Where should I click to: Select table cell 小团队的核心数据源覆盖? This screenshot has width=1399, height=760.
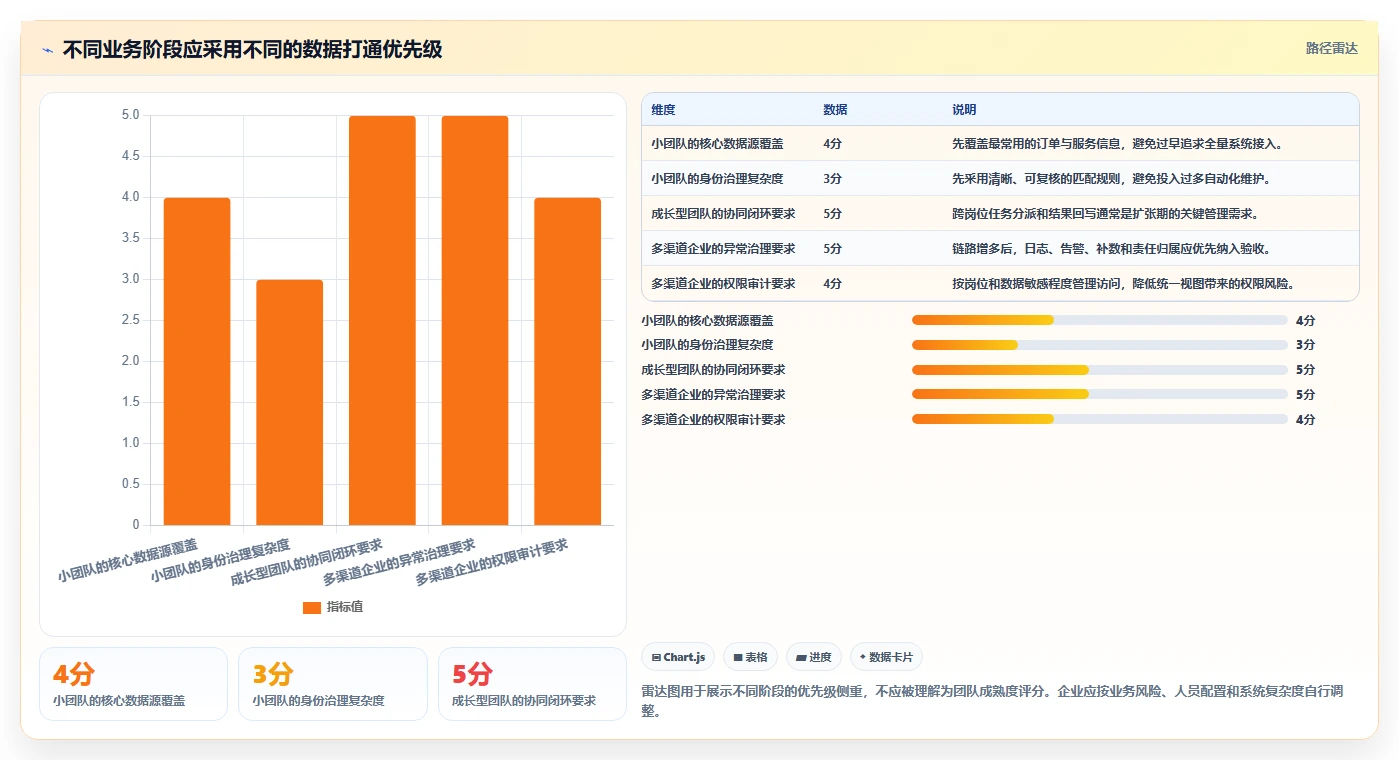(717, 144)
